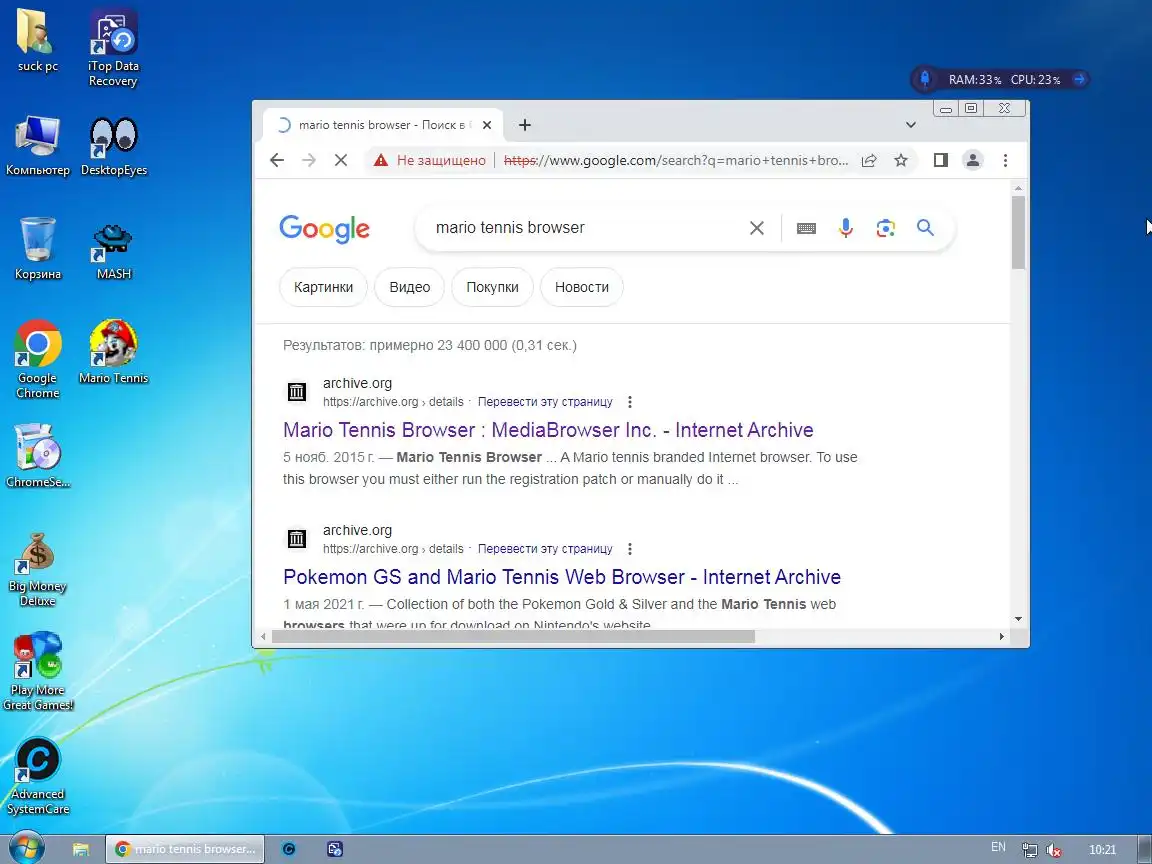Select the 'suck pc' desktop folder
Viewport: 1152px width, 864px height.
point(37,41)
